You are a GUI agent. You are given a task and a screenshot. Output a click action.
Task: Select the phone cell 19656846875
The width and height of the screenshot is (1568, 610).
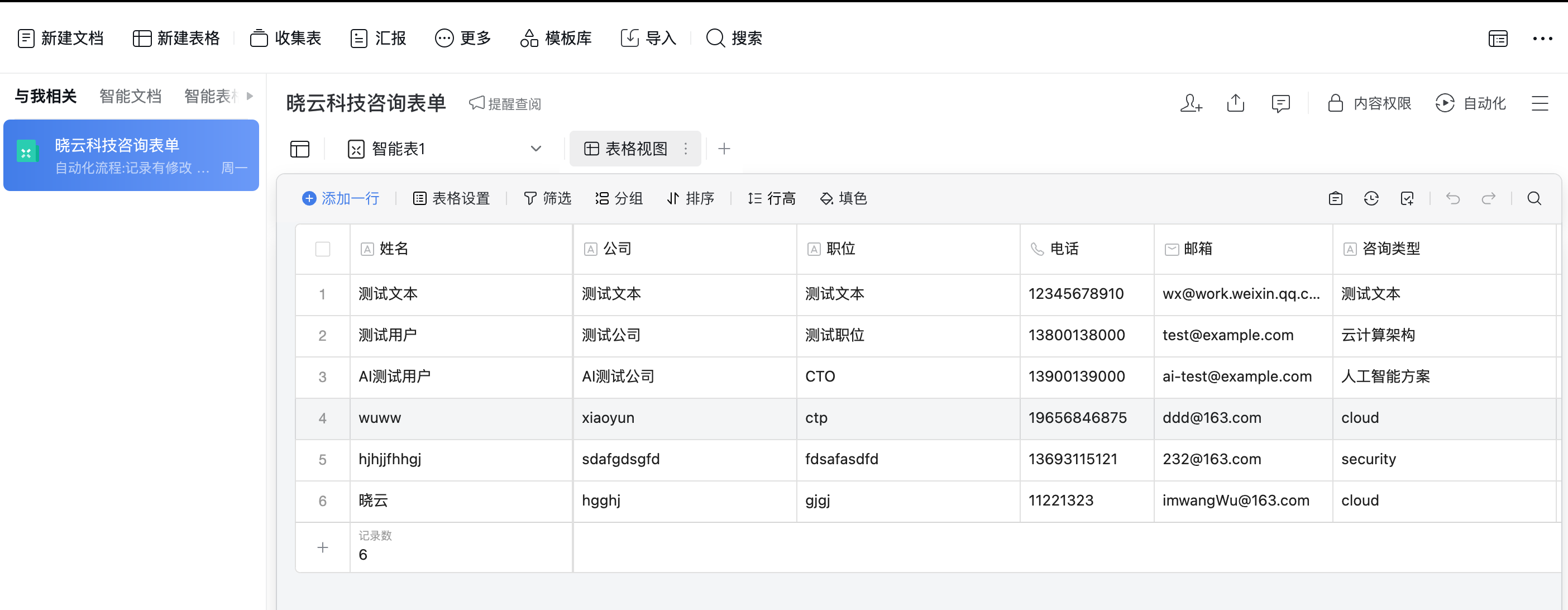1087,418
